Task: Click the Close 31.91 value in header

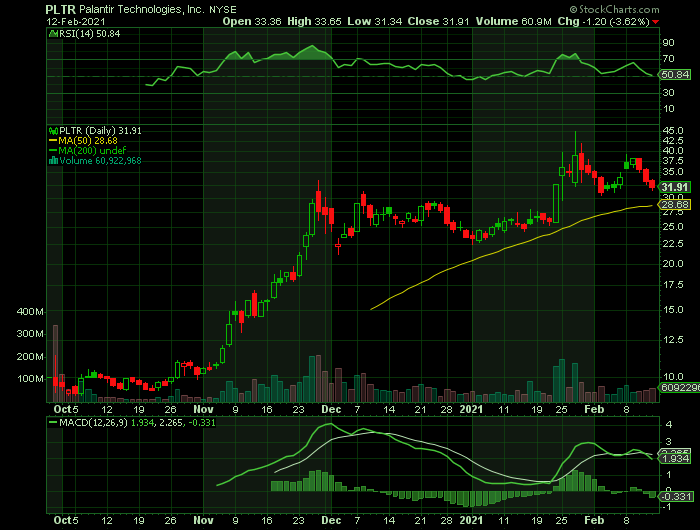Action: 438,21
